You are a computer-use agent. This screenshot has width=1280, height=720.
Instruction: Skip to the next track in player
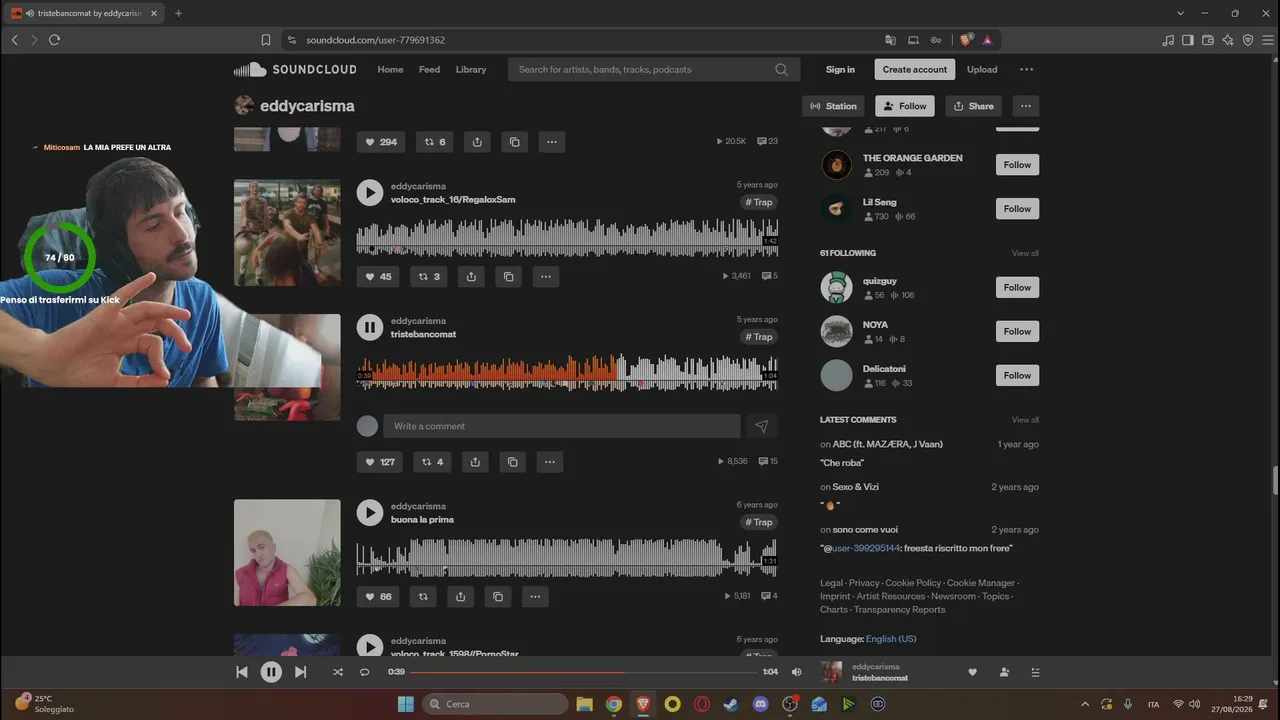300,672
